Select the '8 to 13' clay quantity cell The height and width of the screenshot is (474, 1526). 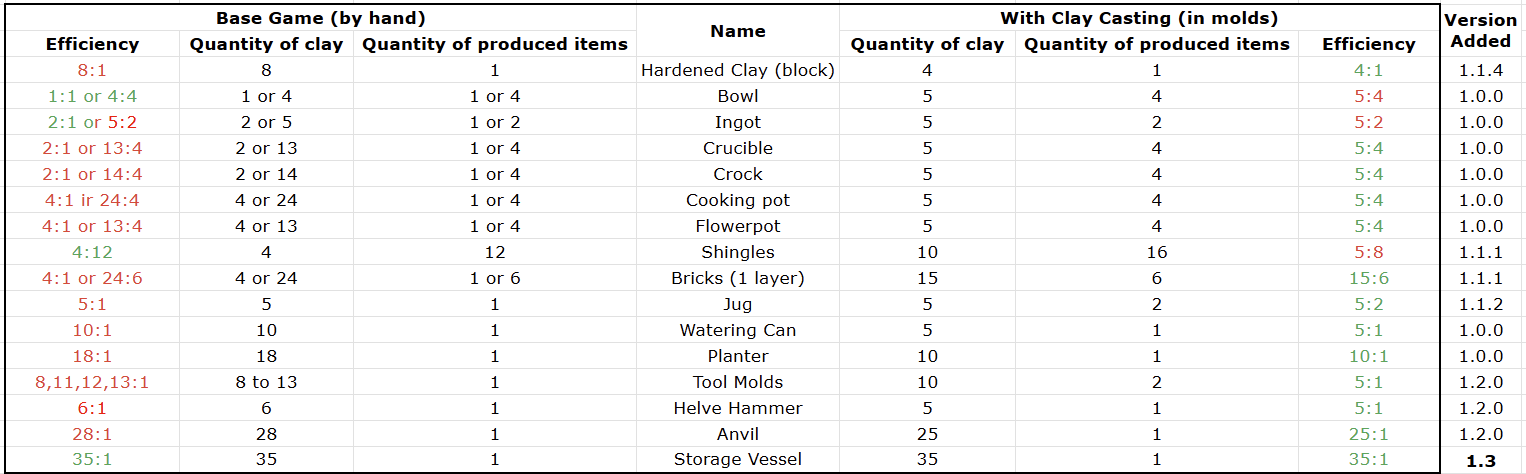[x=266, y=382]
